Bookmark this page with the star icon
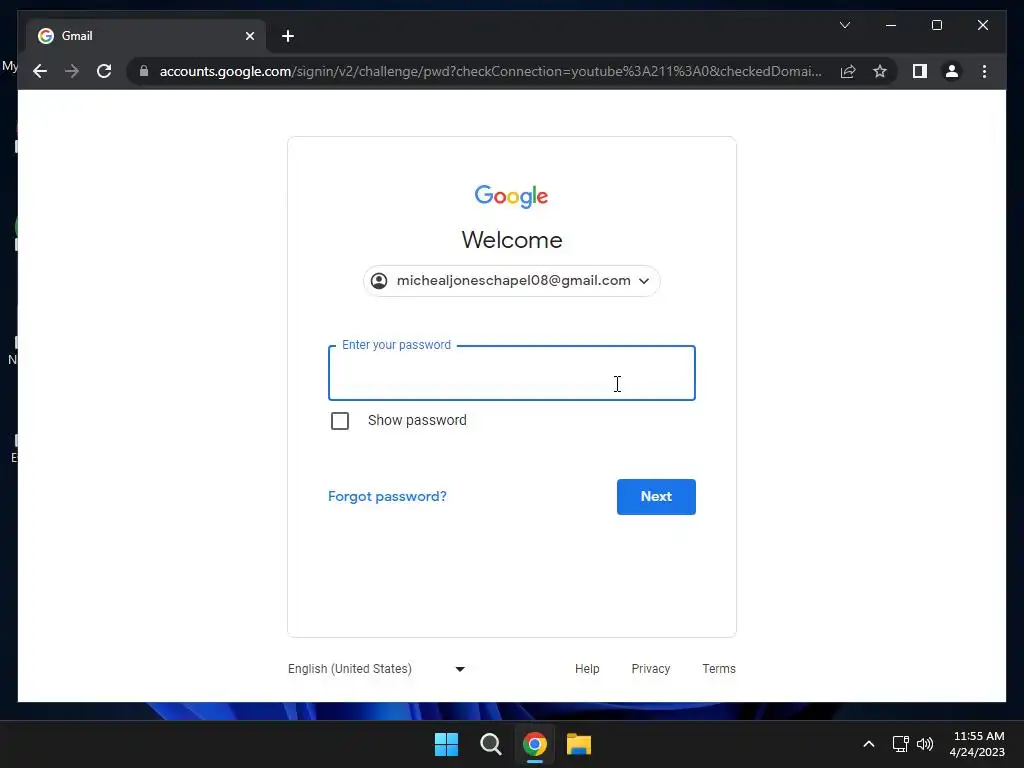This screenshot has width=1024, height=768. 880,71
